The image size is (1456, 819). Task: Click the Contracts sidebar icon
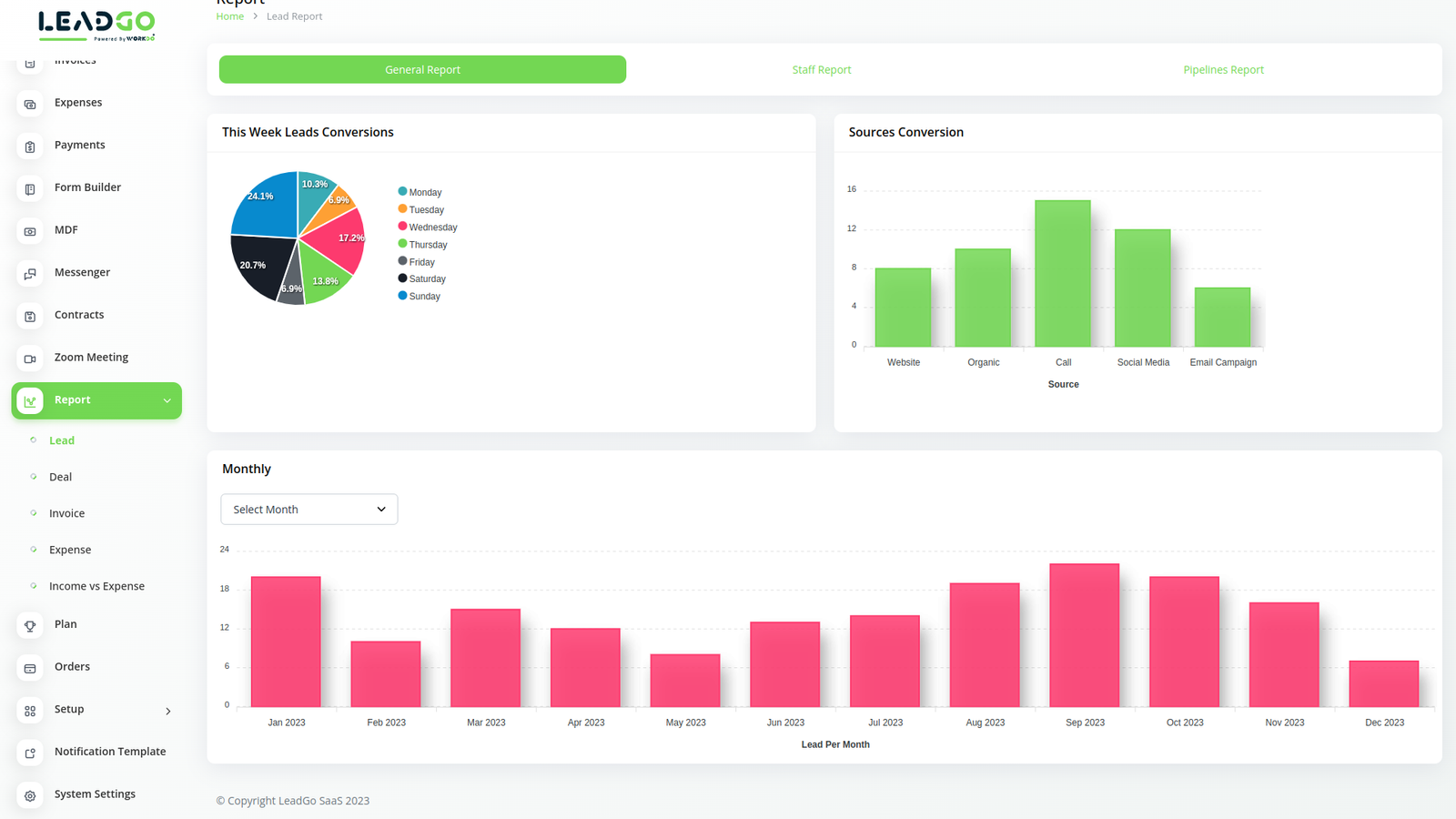tap(30, 317)
